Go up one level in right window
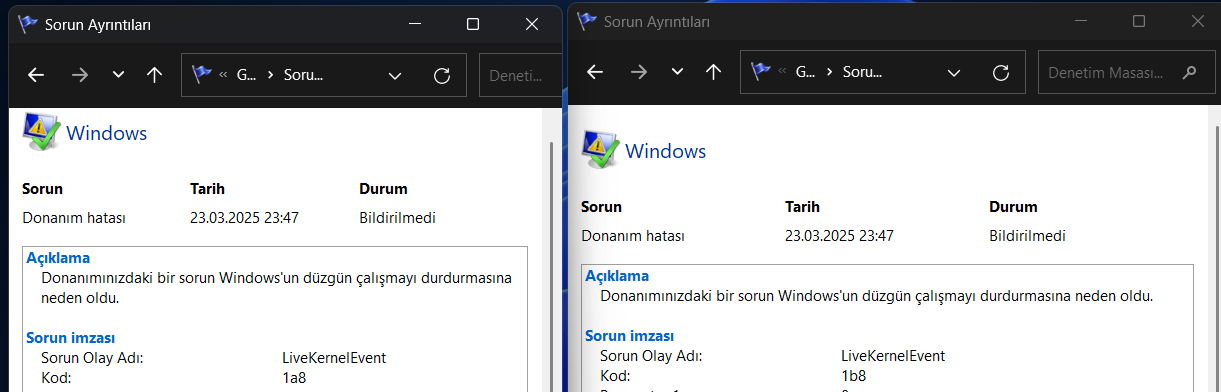This screenshot has width=1221, height=392. (x=713, y=72)
